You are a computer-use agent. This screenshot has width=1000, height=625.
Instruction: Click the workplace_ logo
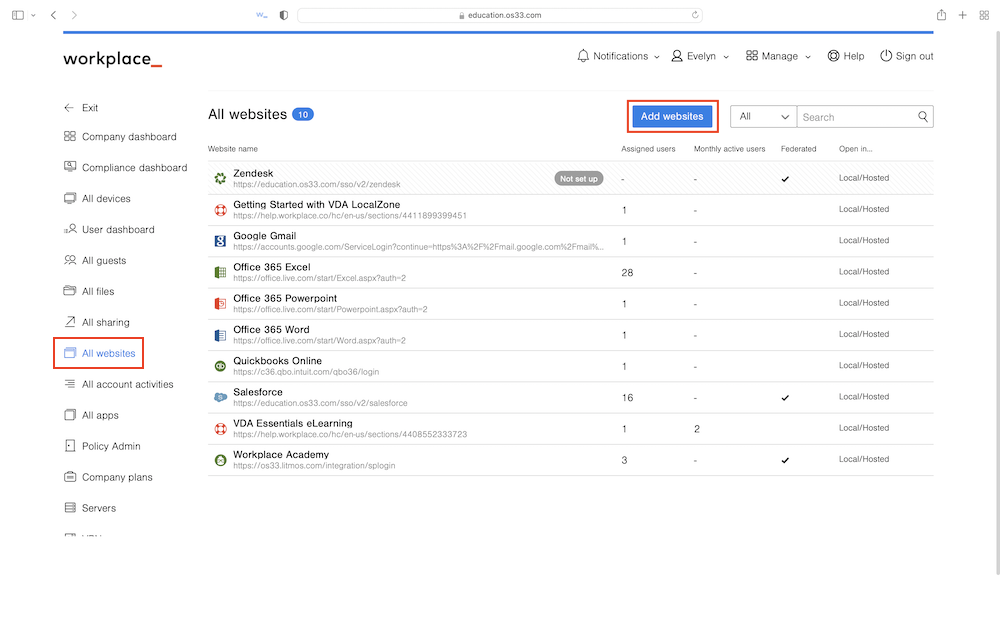[112, 59]
